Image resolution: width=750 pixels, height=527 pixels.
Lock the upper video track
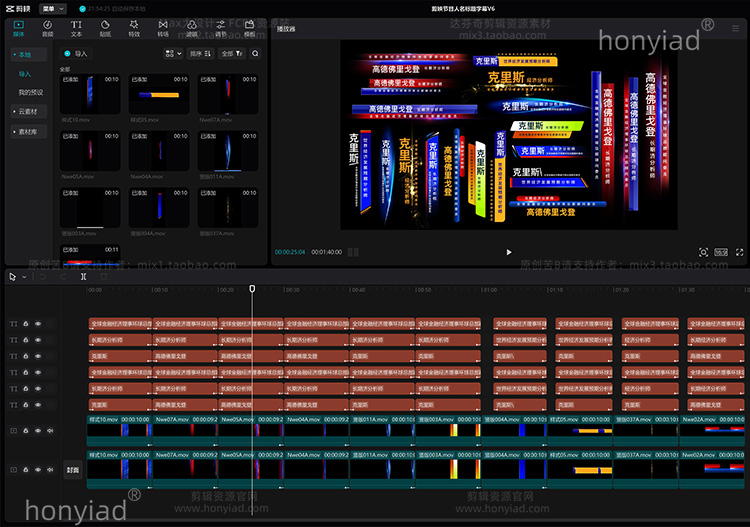click(26, 431)
